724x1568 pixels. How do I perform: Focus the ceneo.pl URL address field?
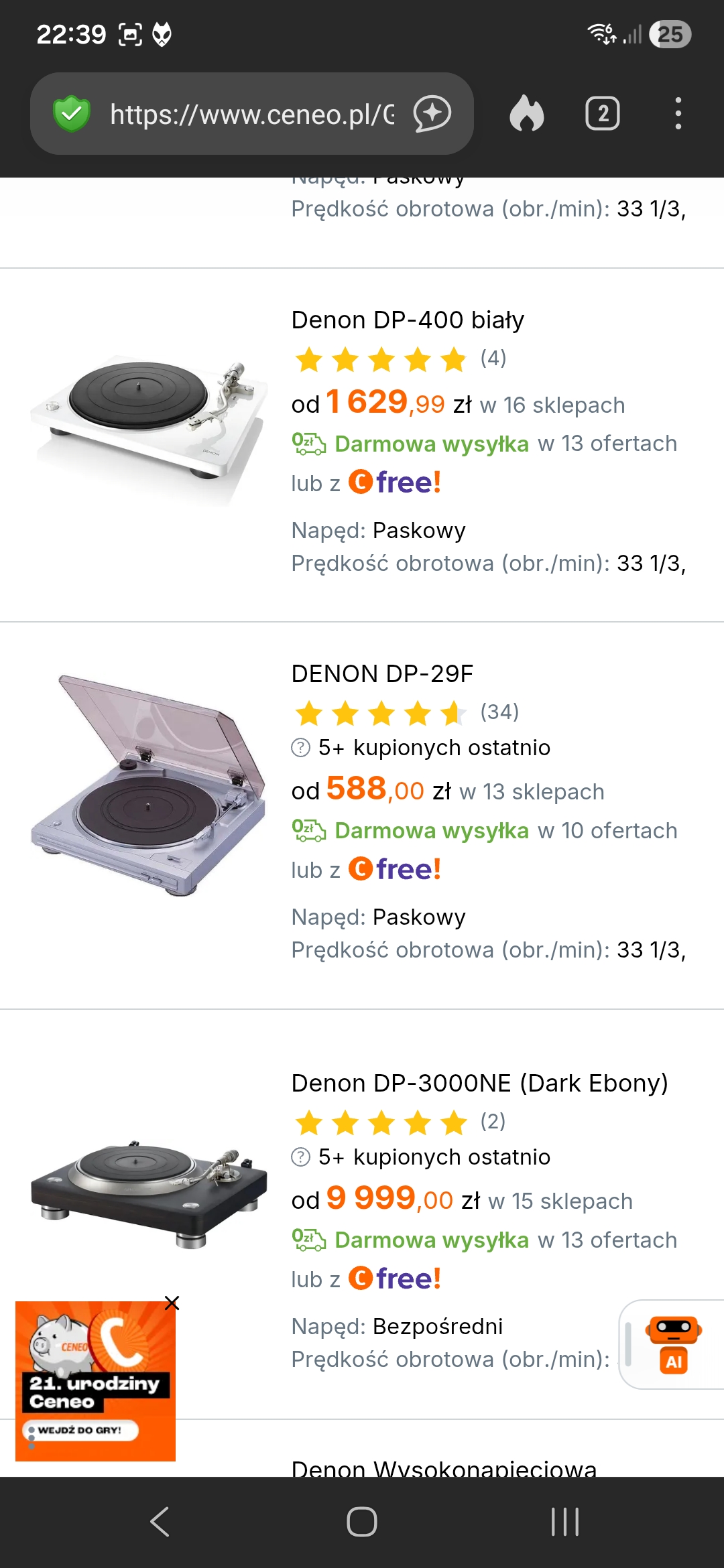point(251,115)
